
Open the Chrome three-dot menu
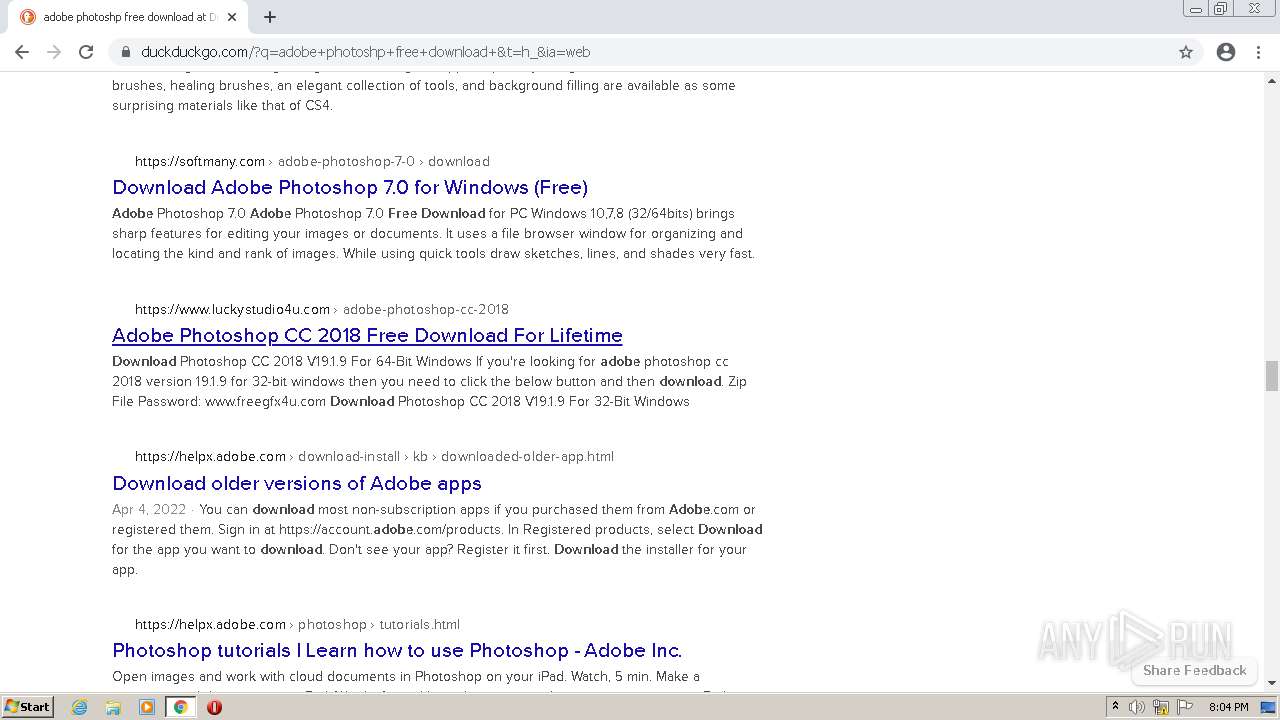point(1258,52)
